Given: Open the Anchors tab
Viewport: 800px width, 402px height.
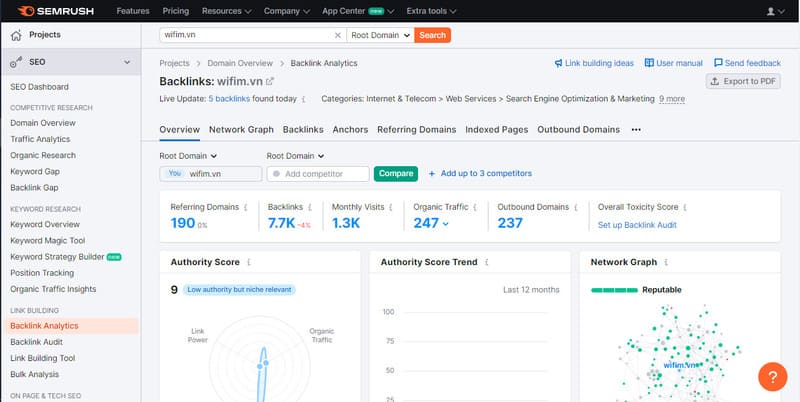Looking at the screenshot, I should [x=350, y=130].
